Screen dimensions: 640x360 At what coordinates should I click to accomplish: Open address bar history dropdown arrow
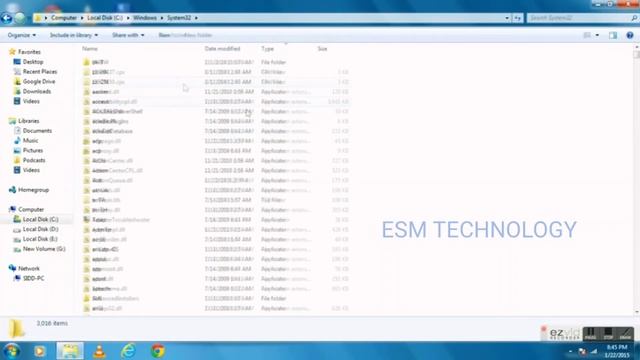(507, 18)
